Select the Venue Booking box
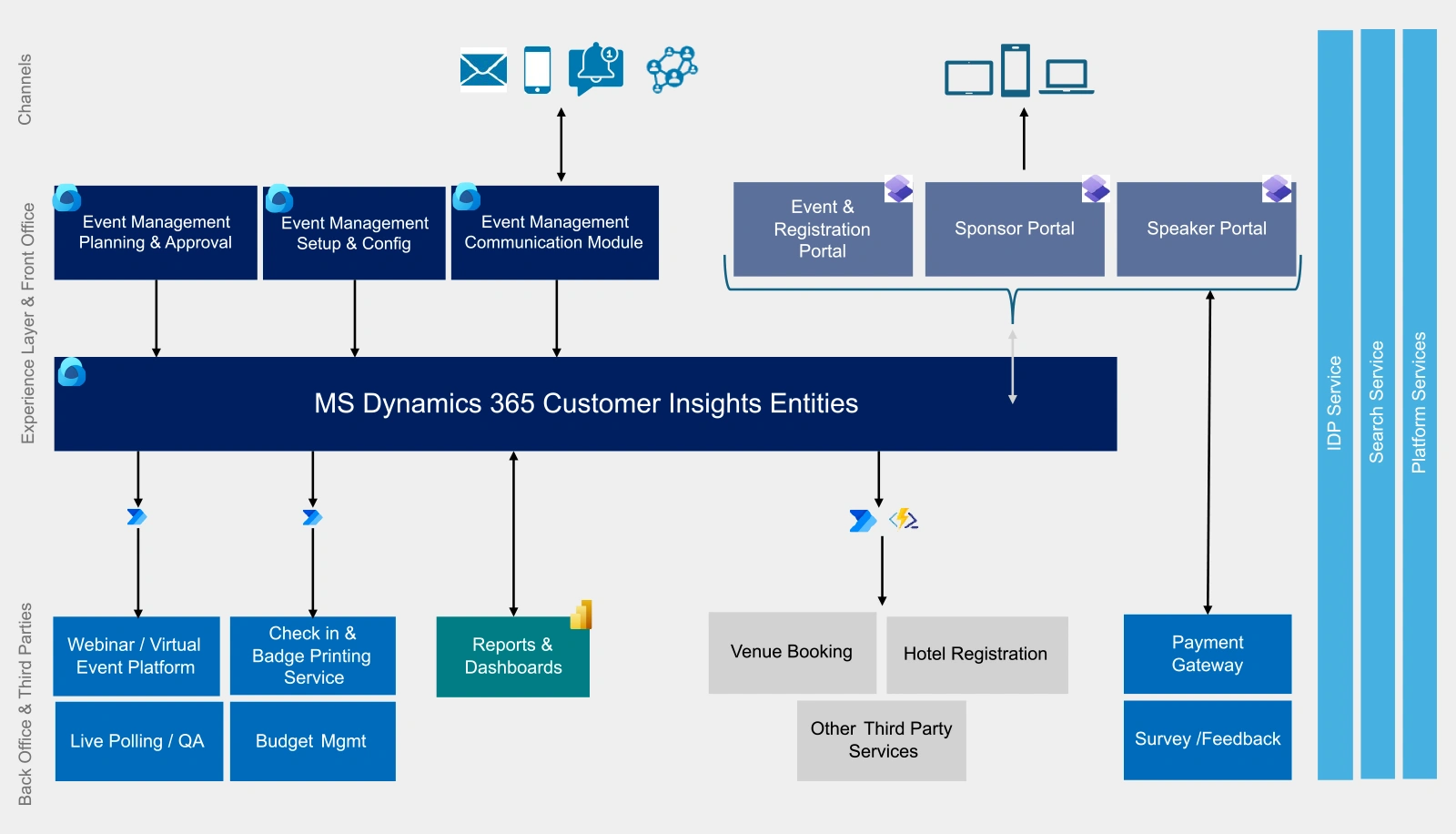 (793, 653)
